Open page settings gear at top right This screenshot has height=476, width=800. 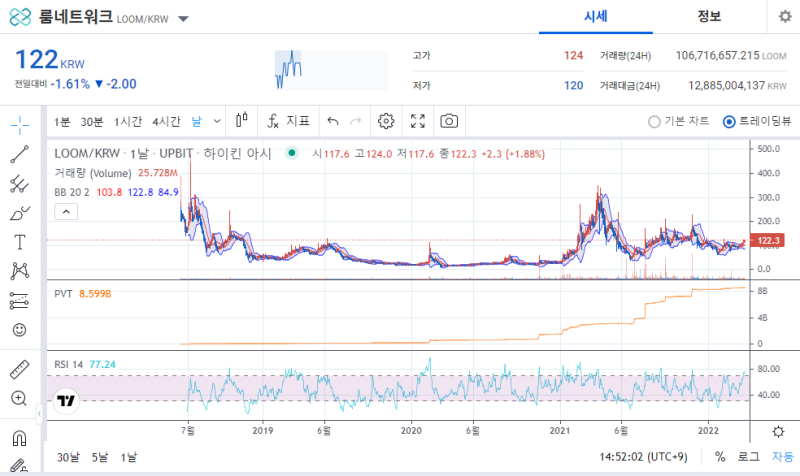tap(785, 16)
